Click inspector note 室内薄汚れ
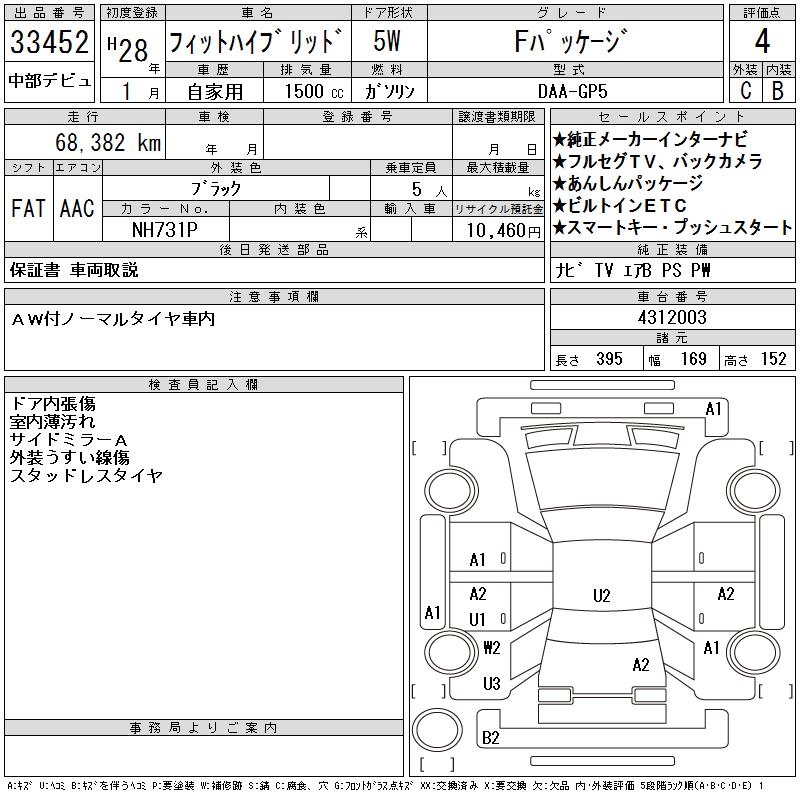 click(x=52, y=422)
